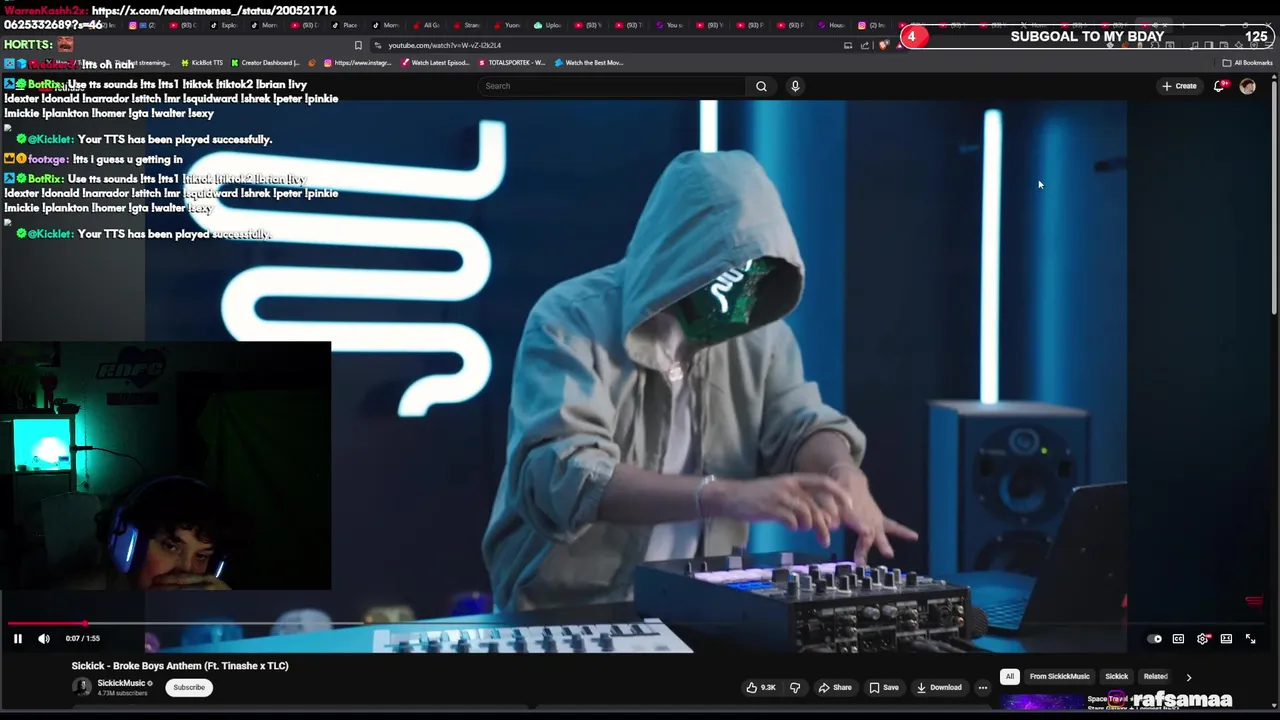1280x720 pixels.
Task: Click the page vertical scrollbar
Action: point(1274,200)
